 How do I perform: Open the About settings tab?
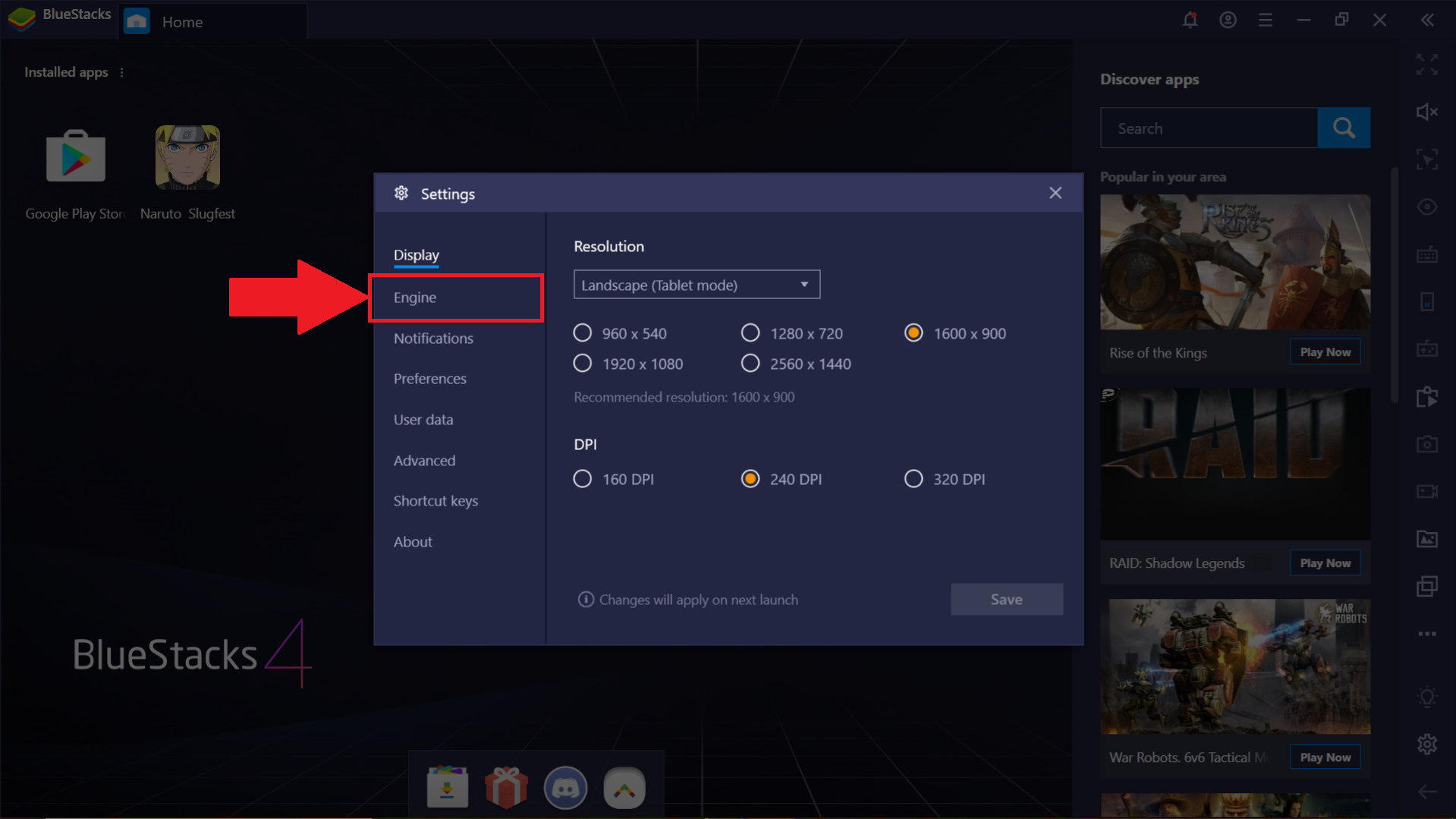pos(413,542)
